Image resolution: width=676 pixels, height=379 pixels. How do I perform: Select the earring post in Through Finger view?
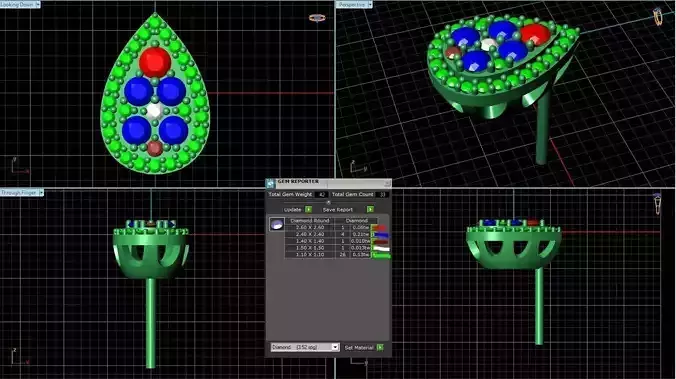(x=150, y=323)
